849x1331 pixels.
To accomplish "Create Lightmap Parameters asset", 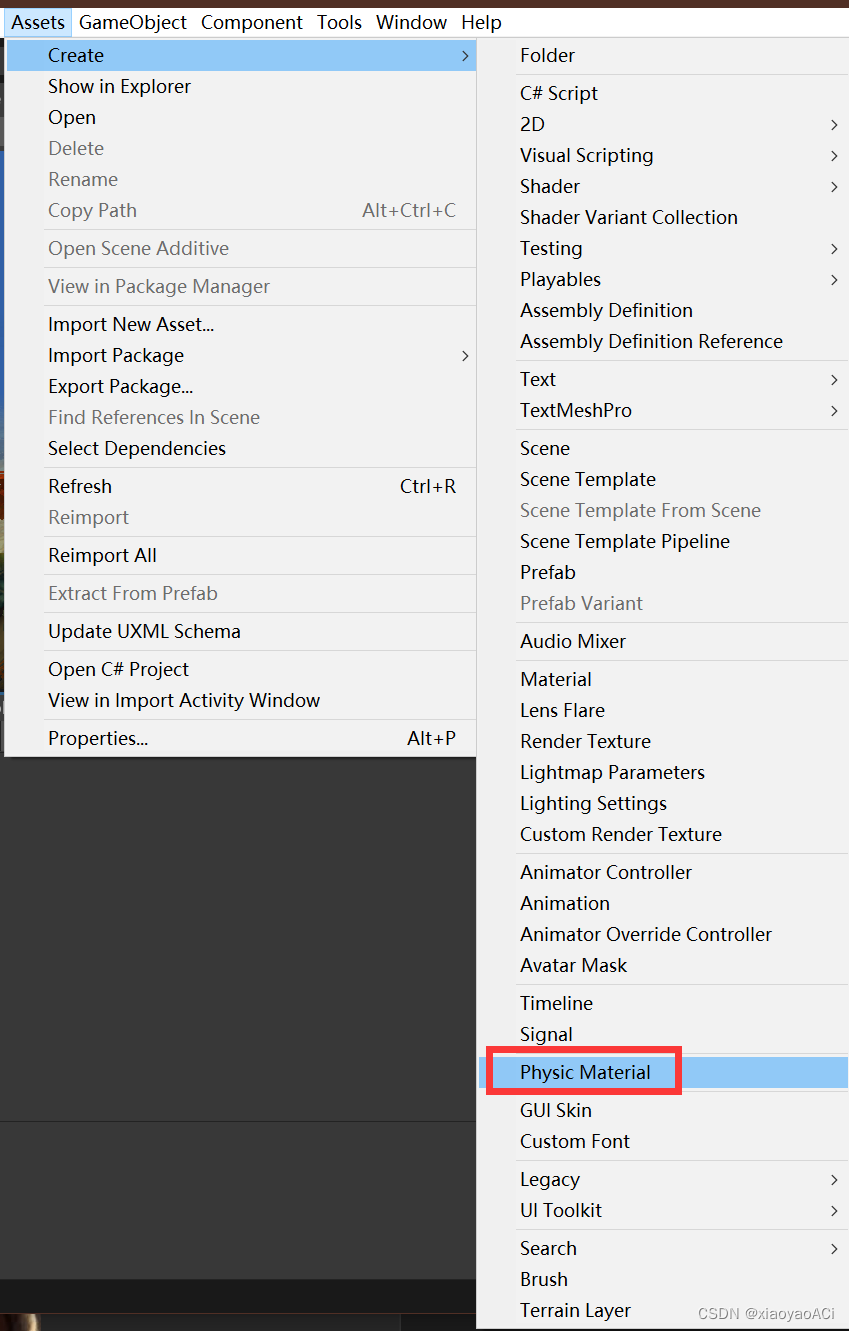I will [663, 772].
